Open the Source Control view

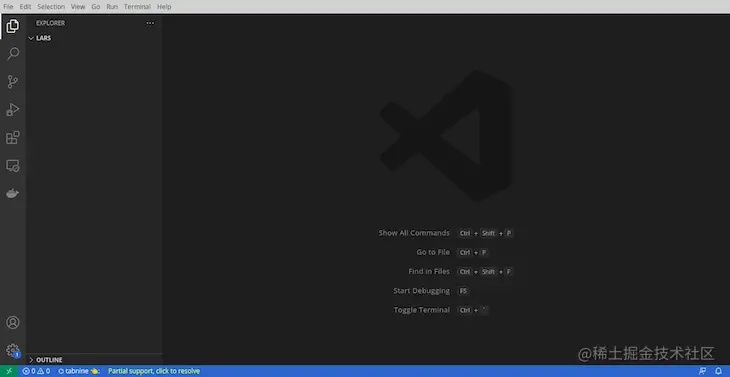(13, 82)
